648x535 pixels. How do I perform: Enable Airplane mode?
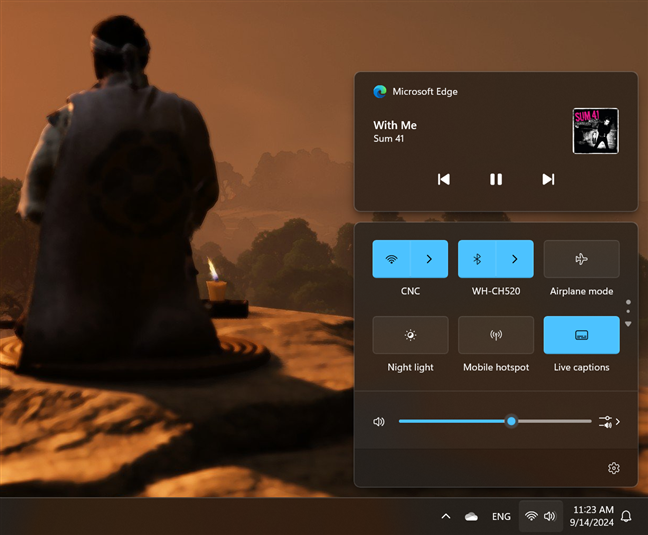click(x=581, y=259)
